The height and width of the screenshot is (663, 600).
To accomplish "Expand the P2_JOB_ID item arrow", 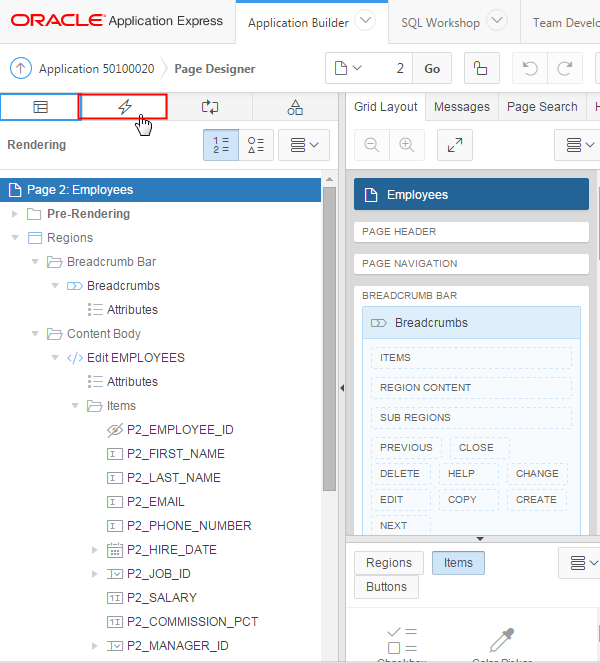I will tap(95, 574).
